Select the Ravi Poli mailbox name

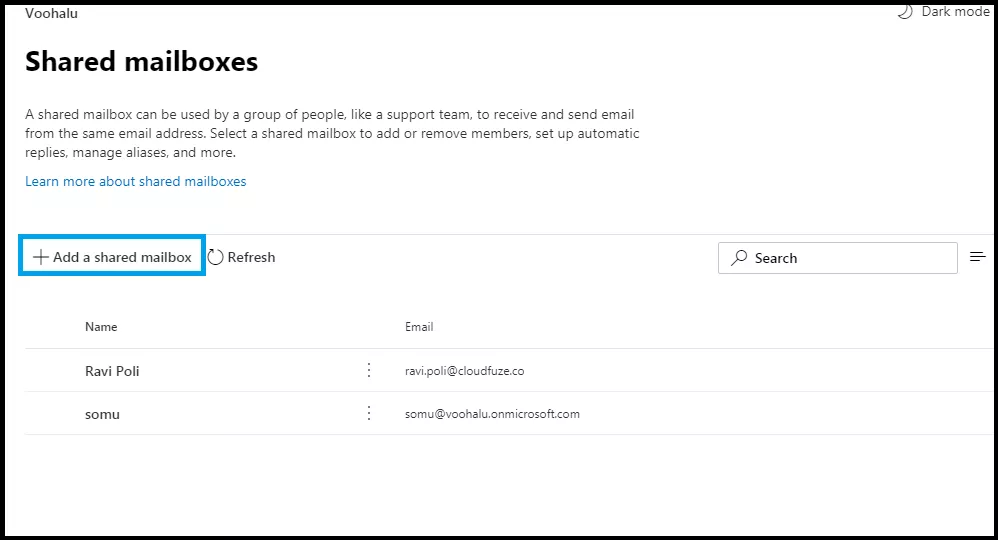tap(112, 371)
